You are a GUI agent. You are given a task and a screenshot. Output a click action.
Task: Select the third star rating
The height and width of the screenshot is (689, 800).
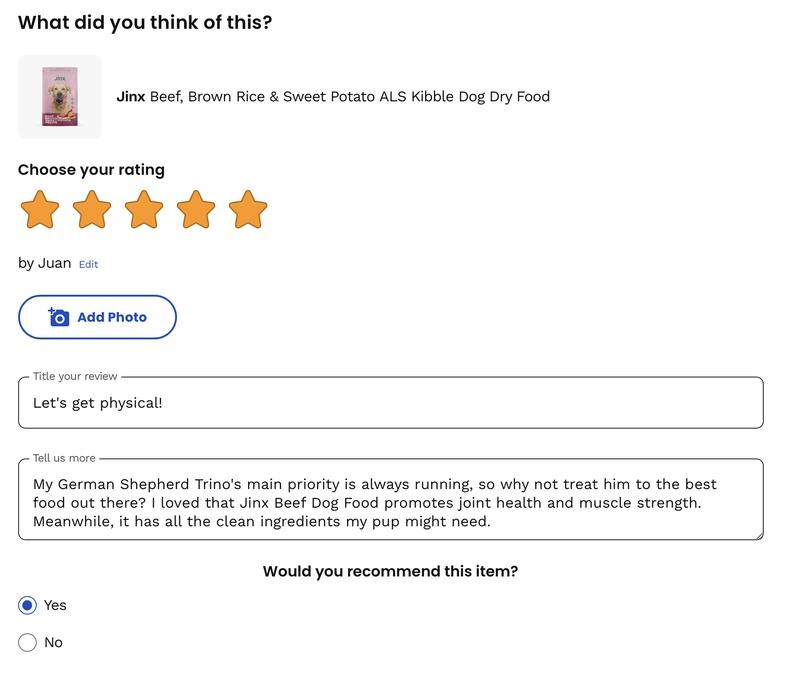coord(144,210)
